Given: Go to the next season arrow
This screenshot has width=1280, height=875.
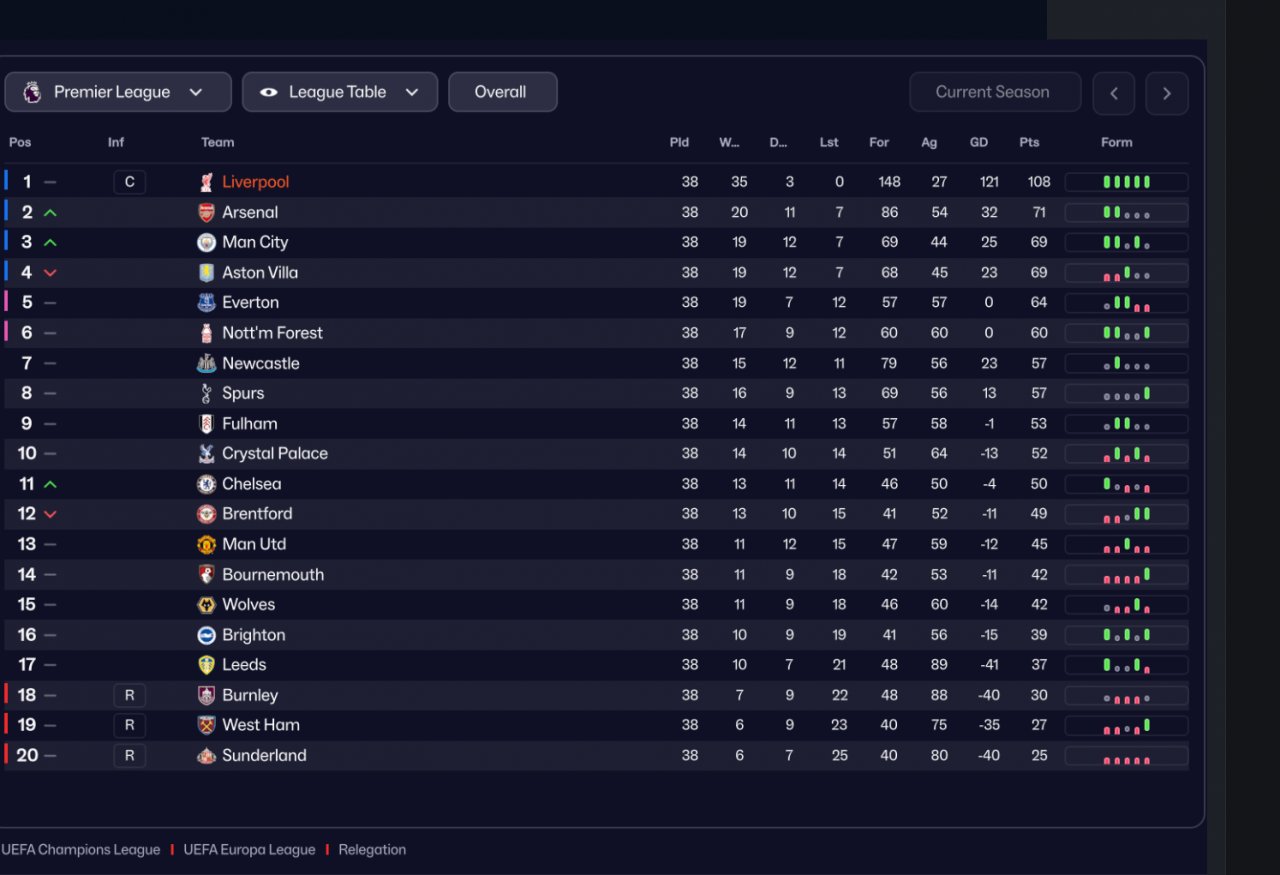Looking at the screenshot, I should (x=1167, y=93).
